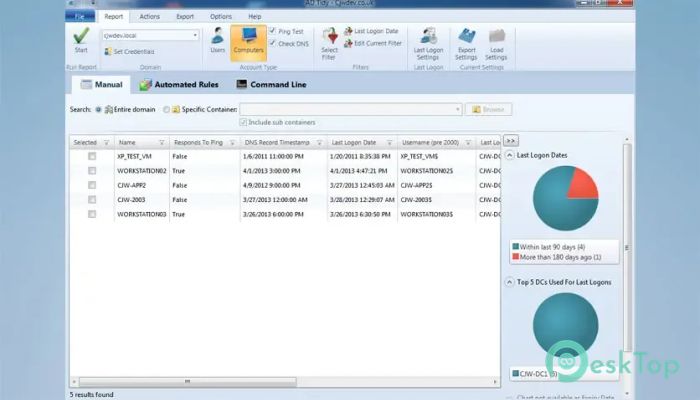The width and height of the screenshot is (700, 400).
Task: Click the 3/26/2013 6:30:50 PM logon cell
Action: point(362,214)
